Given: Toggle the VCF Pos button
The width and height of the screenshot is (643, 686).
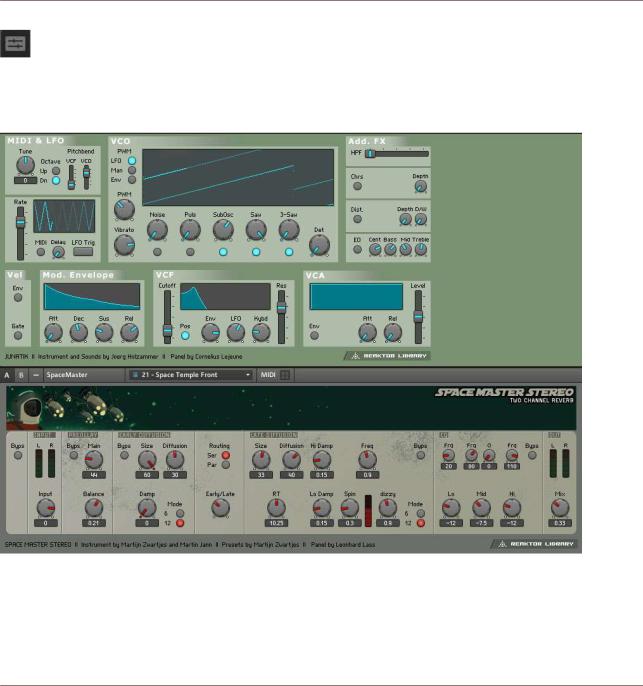Looking at the screenshot, I should point(185,336).
